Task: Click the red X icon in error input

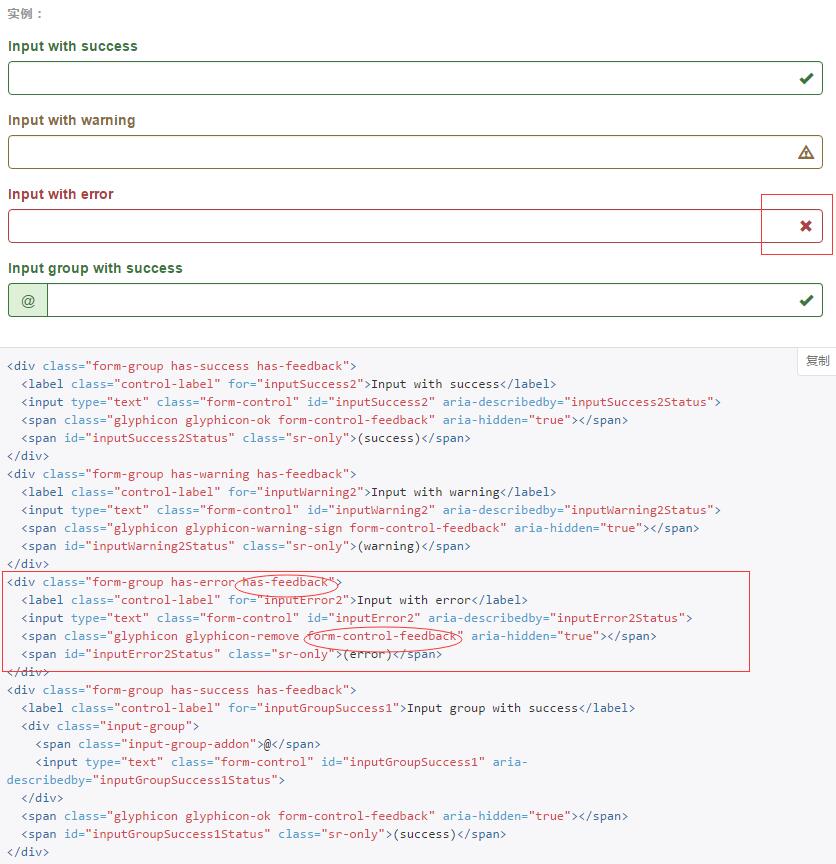Action: [x=806, y=226]
